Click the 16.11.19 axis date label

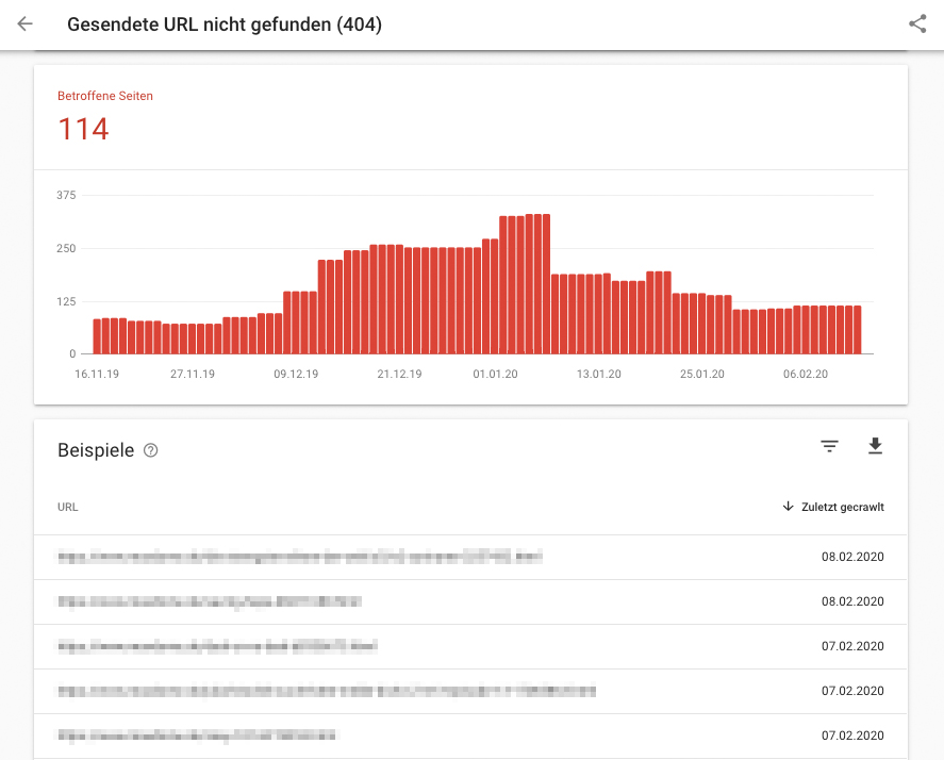[x=97, y=374]
